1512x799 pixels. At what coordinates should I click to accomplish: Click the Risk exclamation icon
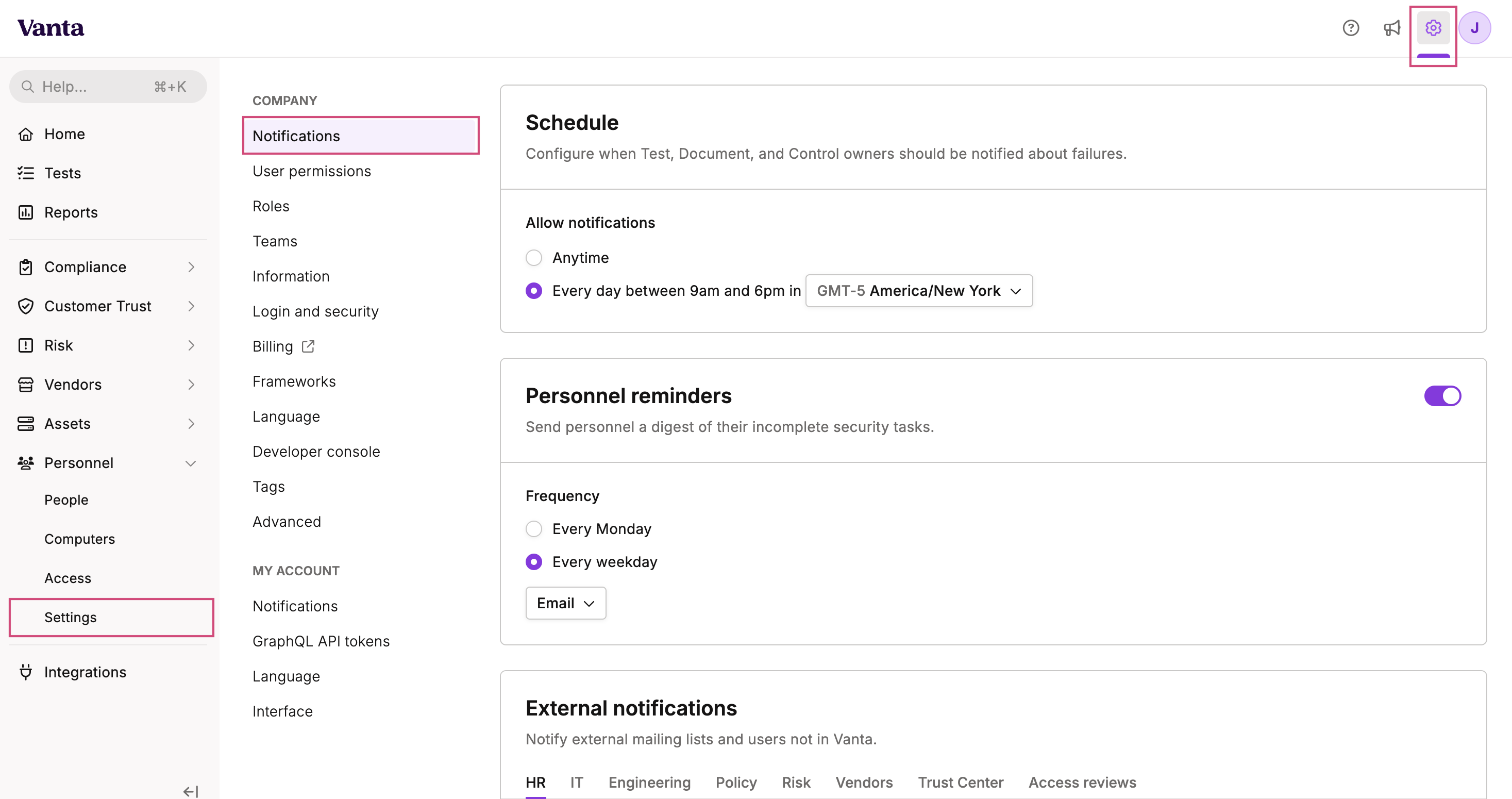click(x=25, y=345)
